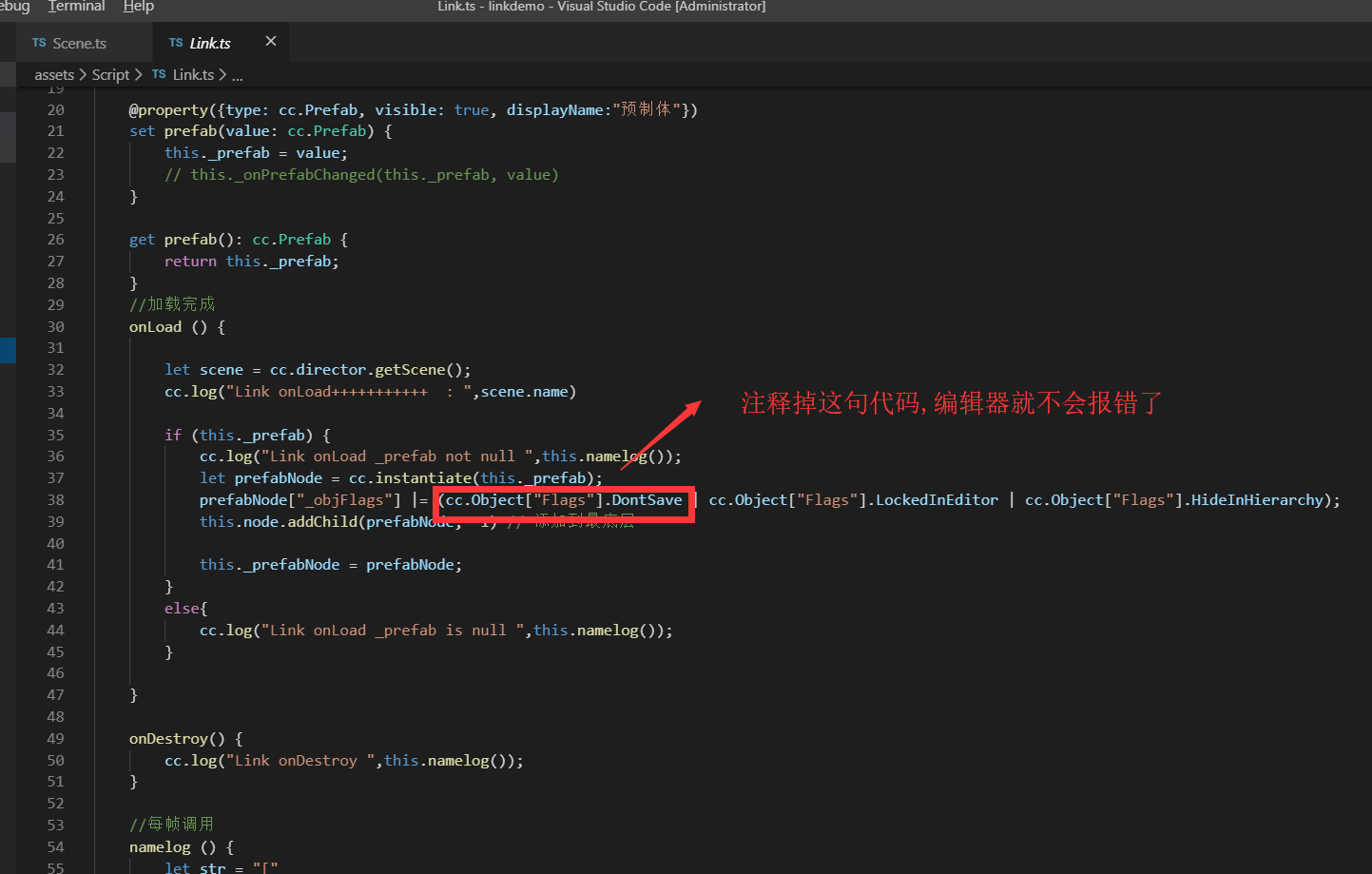
Task: Click the return keyword on line 27
Action: [x=190, y=262]
